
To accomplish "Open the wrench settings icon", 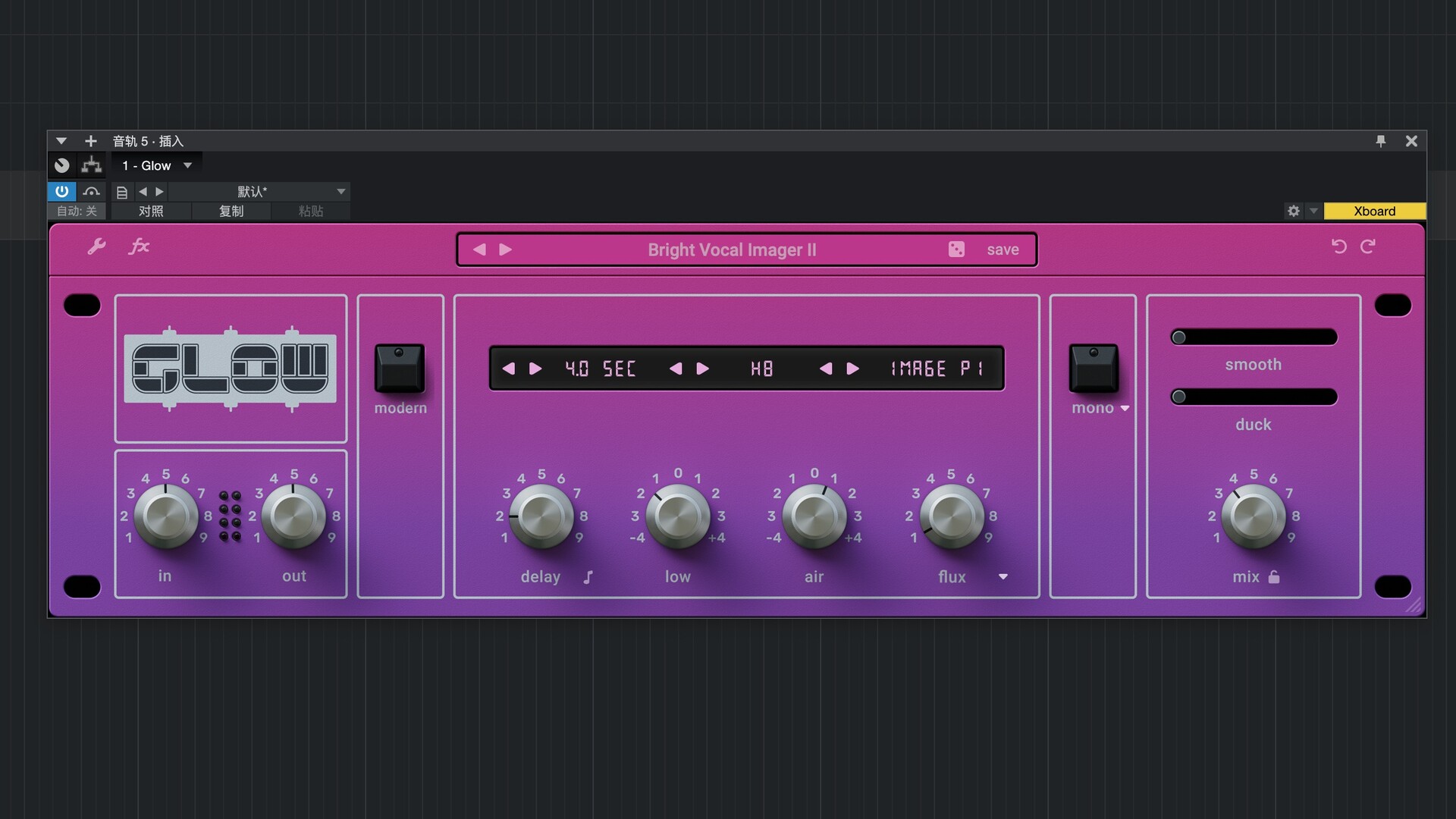I will [96, 246].
